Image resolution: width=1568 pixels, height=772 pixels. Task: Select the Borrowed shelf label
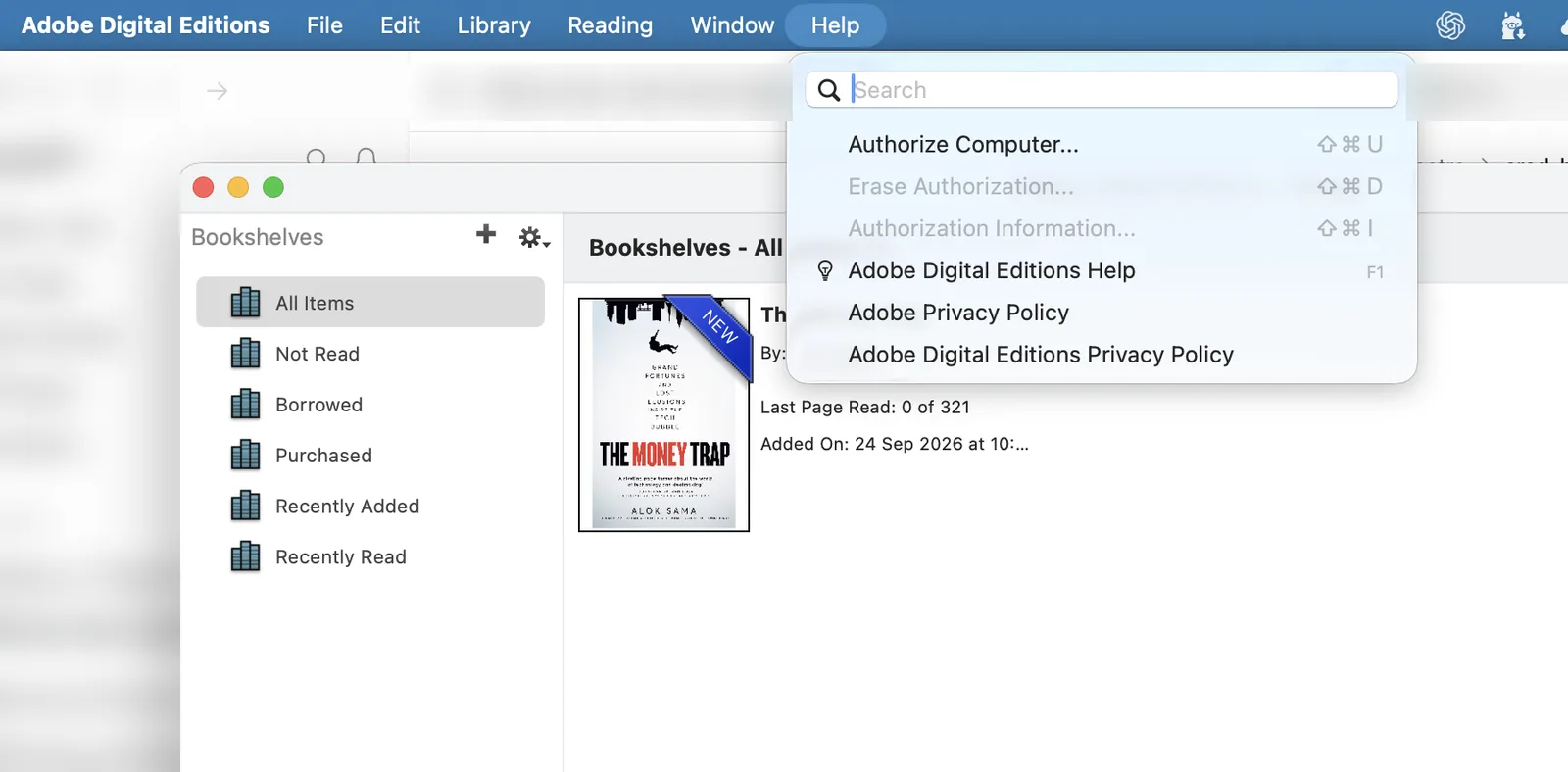click(319, 405)
